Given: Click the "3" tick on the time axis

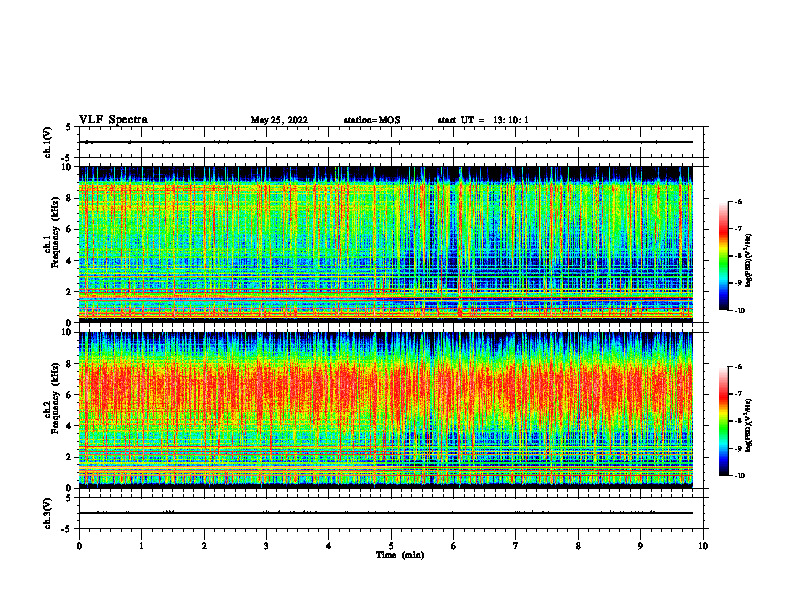Looking at the screenshot, I should (x=266, y=546).
